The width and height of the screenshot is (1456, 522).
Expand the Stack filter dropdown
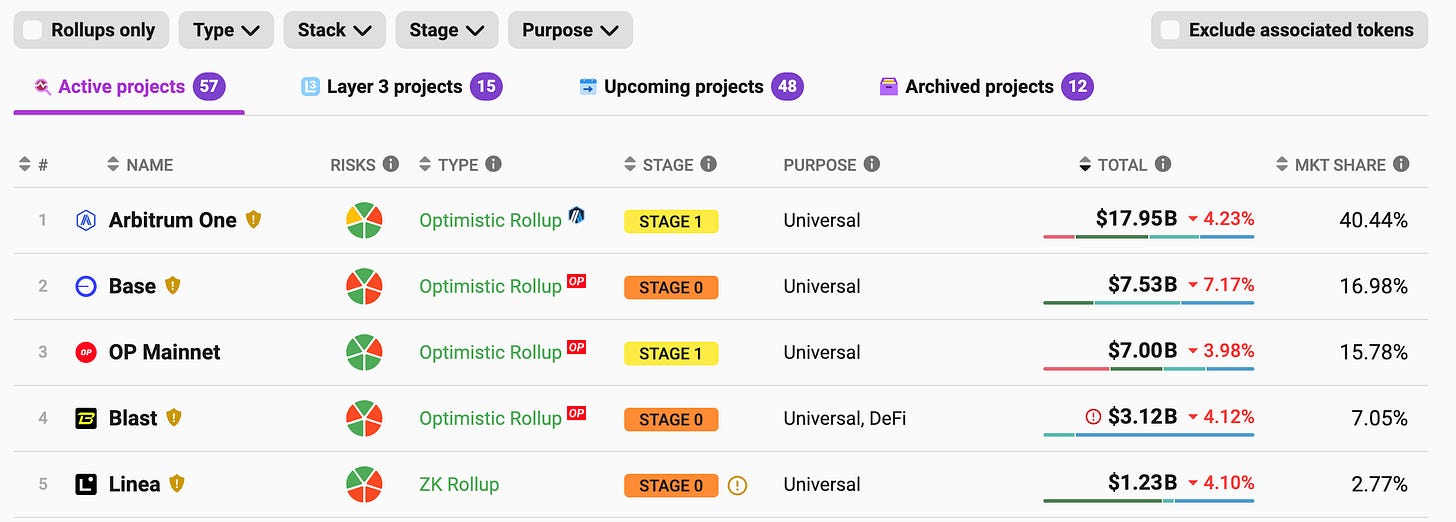(x=334, y=30)
